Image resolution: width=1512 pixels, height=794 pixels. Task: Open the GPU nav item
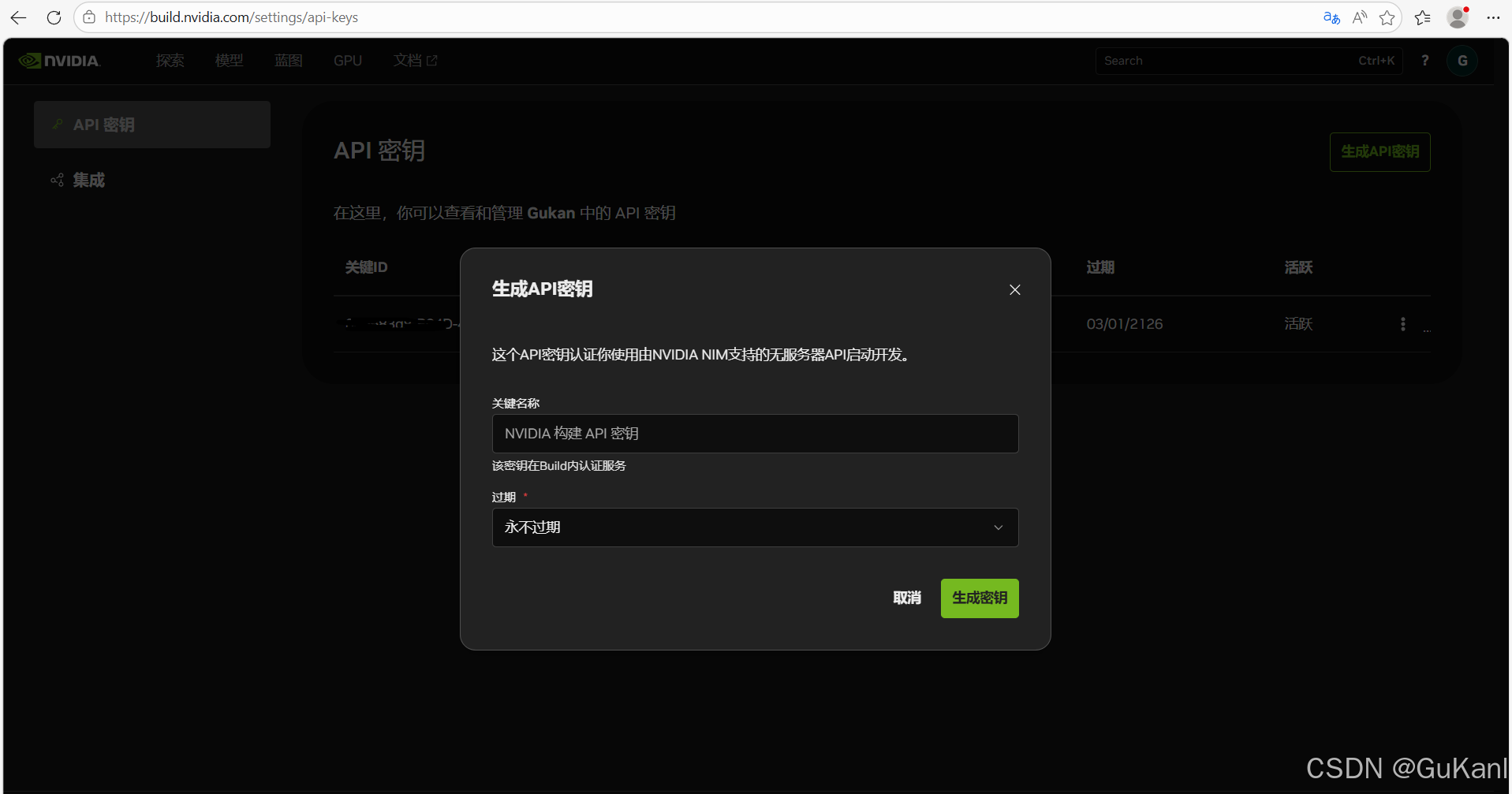(x=348, y=61)
